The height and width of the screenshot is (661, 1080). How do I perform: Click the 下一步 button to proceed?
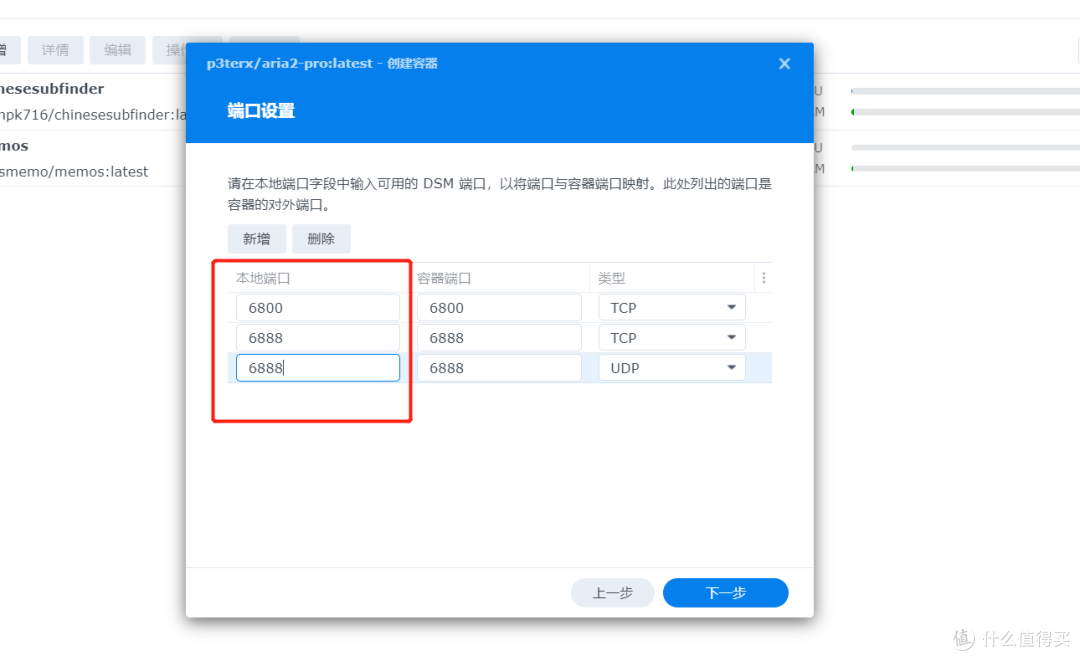[x=725, y=592]
